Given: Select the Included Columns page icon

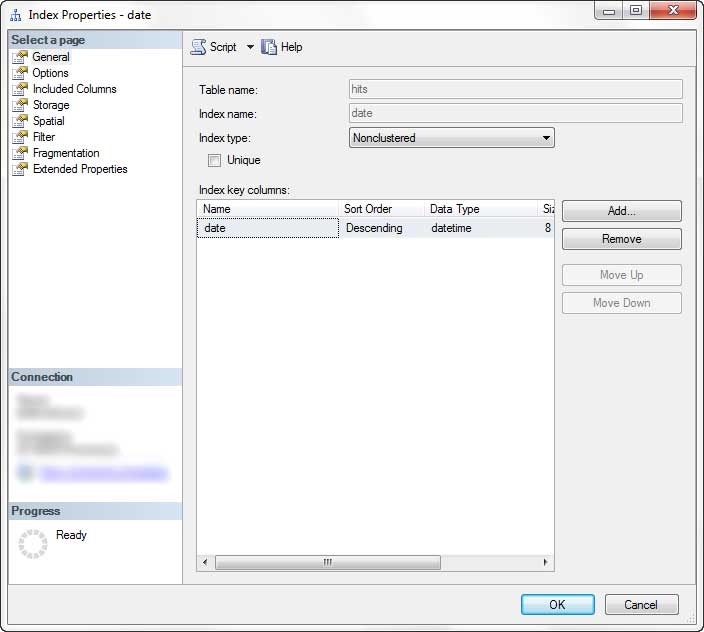Looking at the screenshot, I should [20, 89].
